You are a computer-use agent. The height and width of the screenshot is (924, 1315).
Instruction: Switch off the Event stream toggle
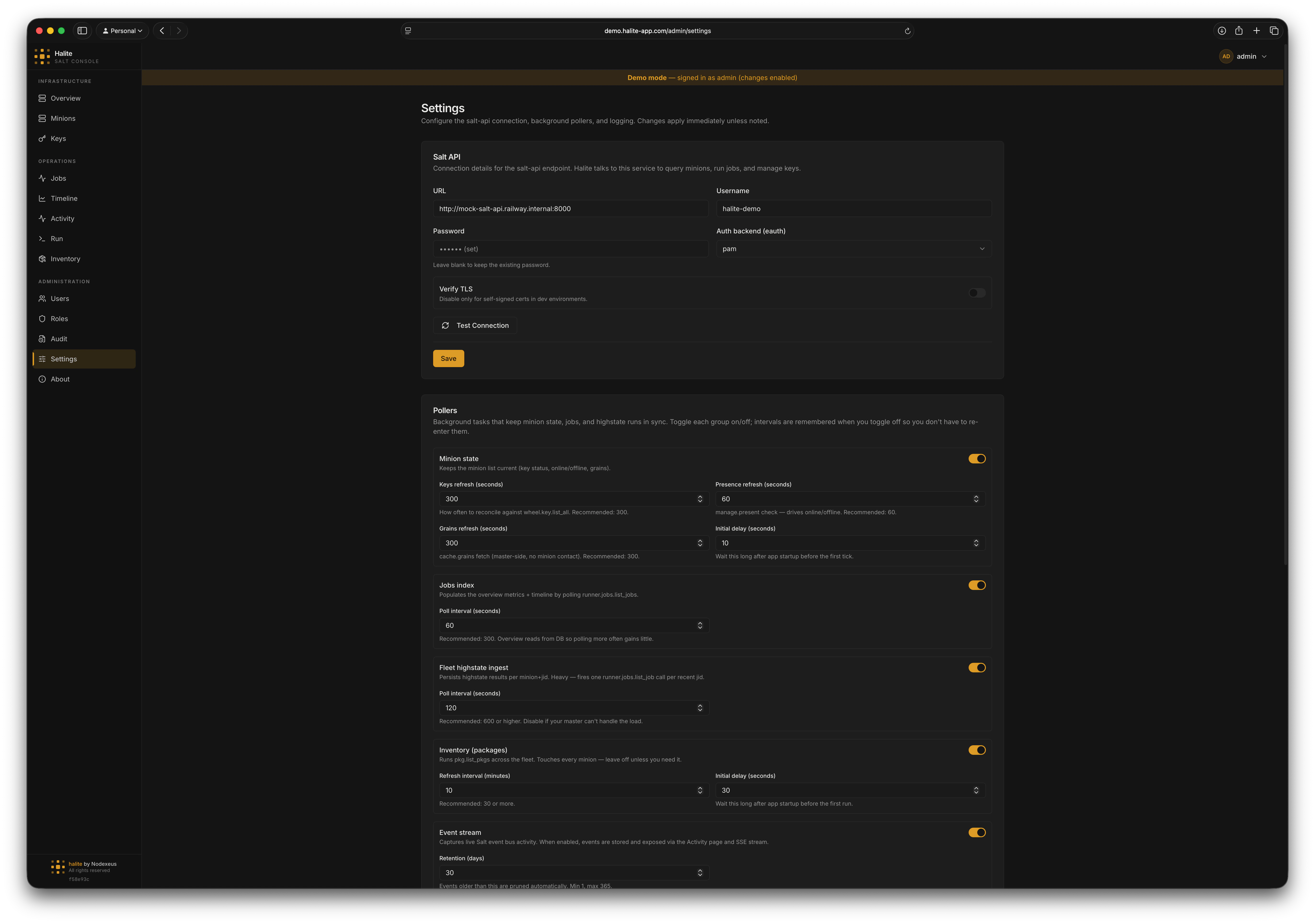click(977, 832)
